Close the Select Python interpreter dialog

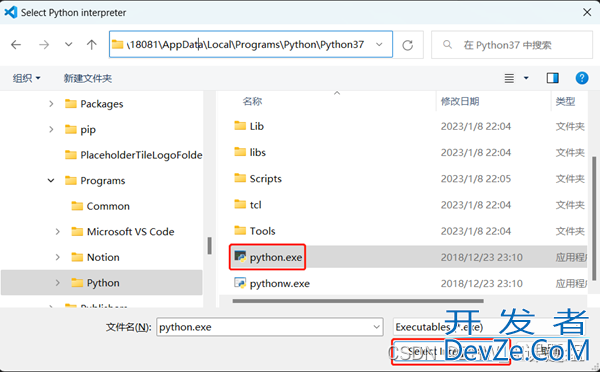click(587, 12)
